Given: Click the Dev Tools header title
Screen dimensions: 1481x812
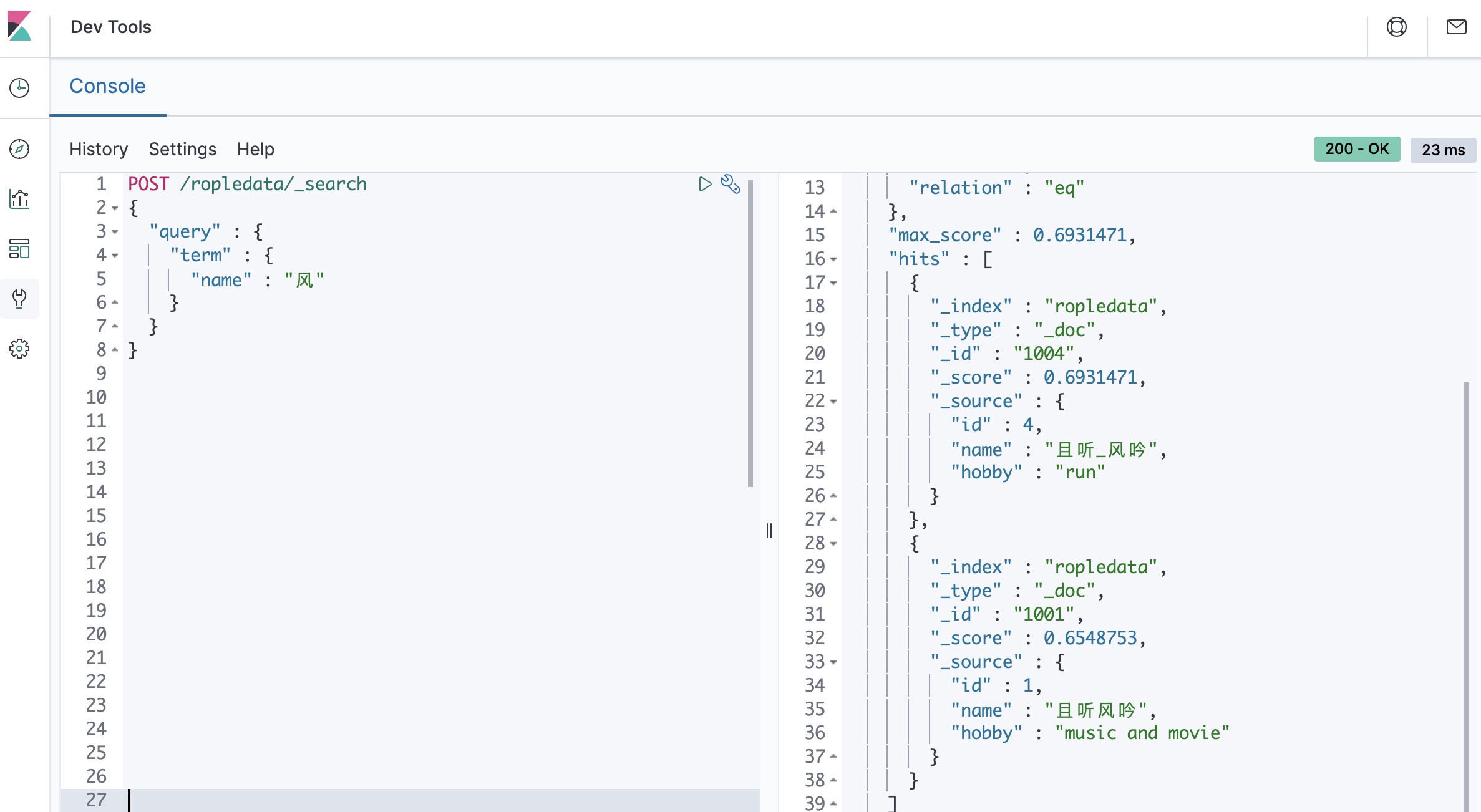Looking at the screenshot, I should tap(111, 27).
